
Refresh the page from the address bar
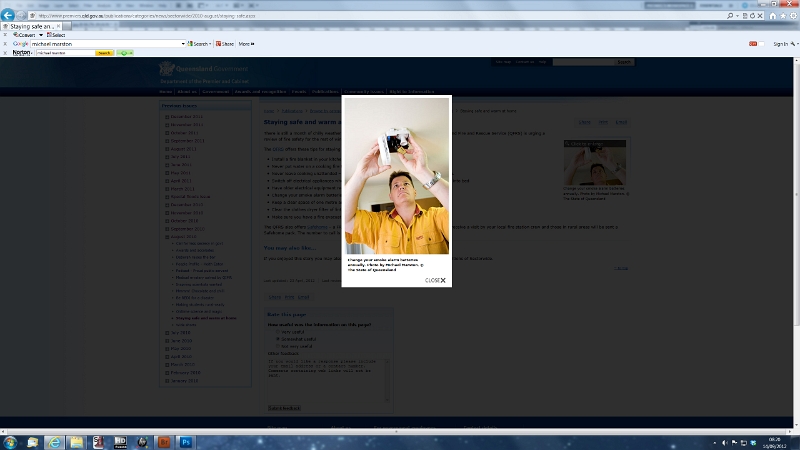tap(752, 16)
